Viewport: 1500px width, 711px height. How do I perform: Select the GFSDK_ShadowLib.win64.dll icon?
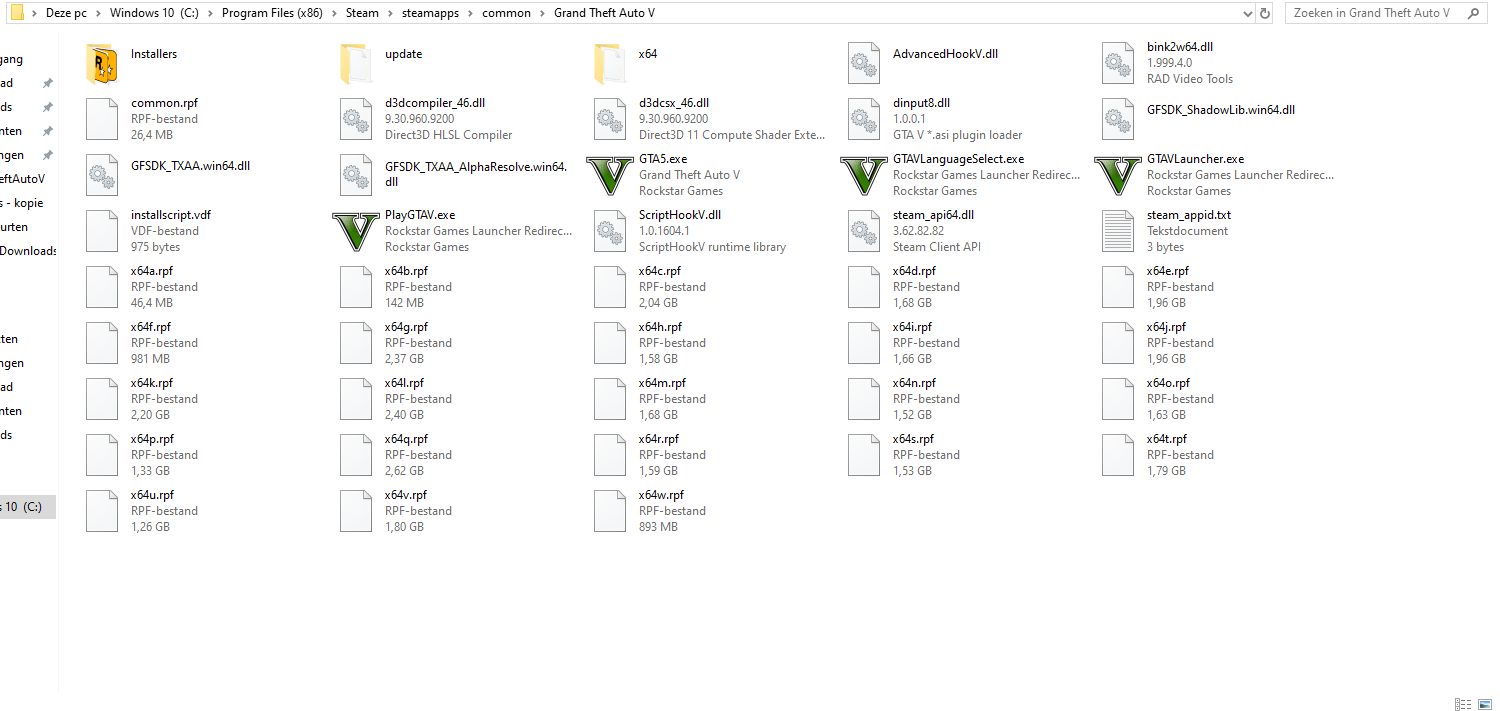pyautogui.click(x=1118, y=119)
